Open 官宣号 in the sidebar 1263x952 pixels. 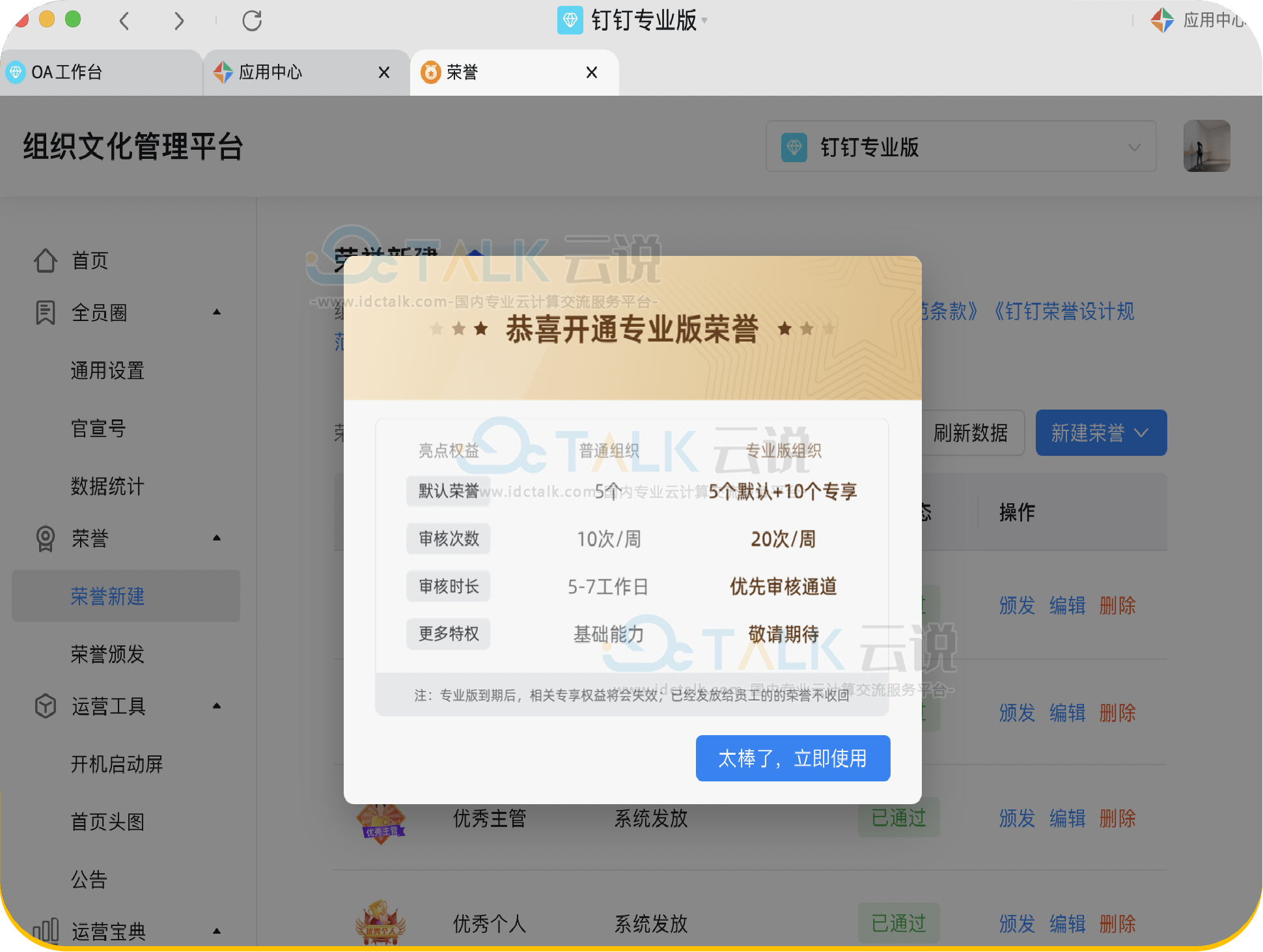(98, 428)
